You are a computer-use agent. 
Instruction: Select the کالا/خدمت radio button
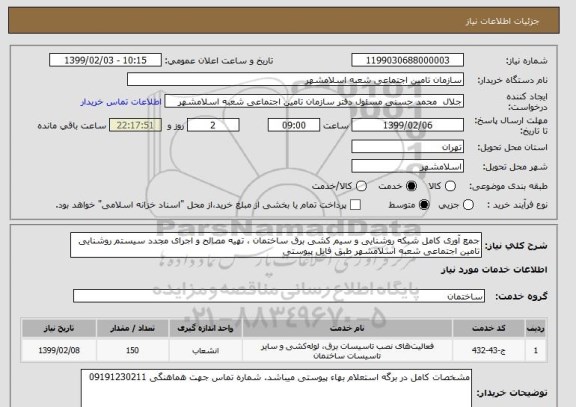click(x=361, y=186)
